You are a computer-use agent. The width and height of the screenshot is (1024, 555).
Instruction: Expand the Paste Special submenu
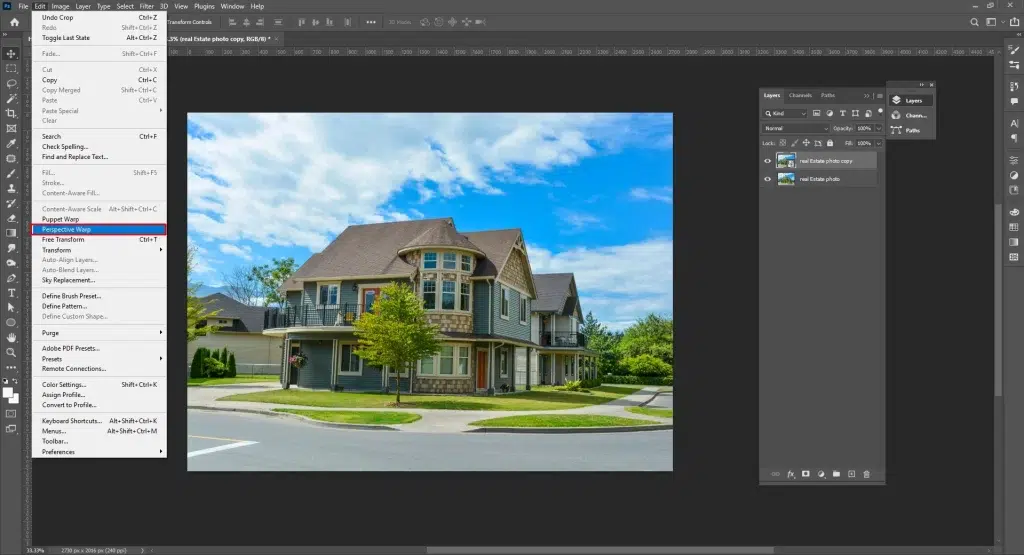pyautogui.click(x=99, y=111)
